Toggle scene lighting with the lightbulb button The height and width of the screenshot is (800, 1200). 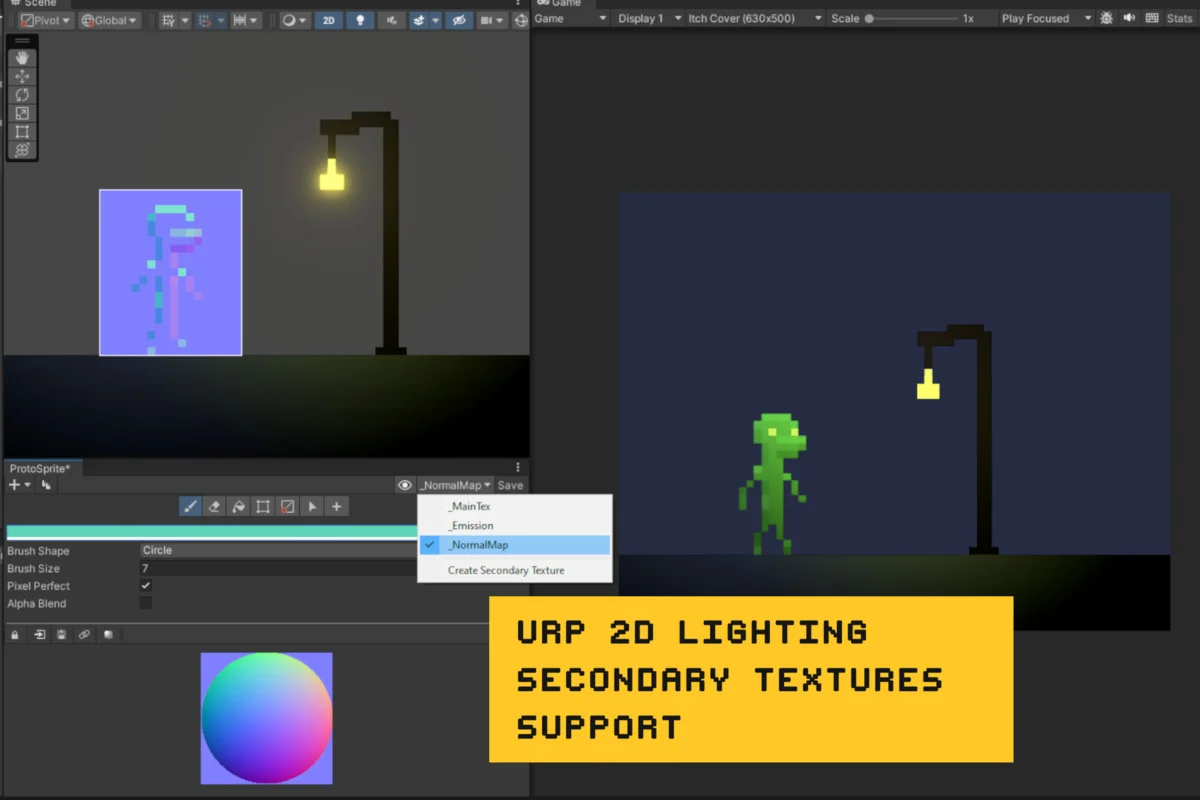pyautogui.click(x=360, y=20)
